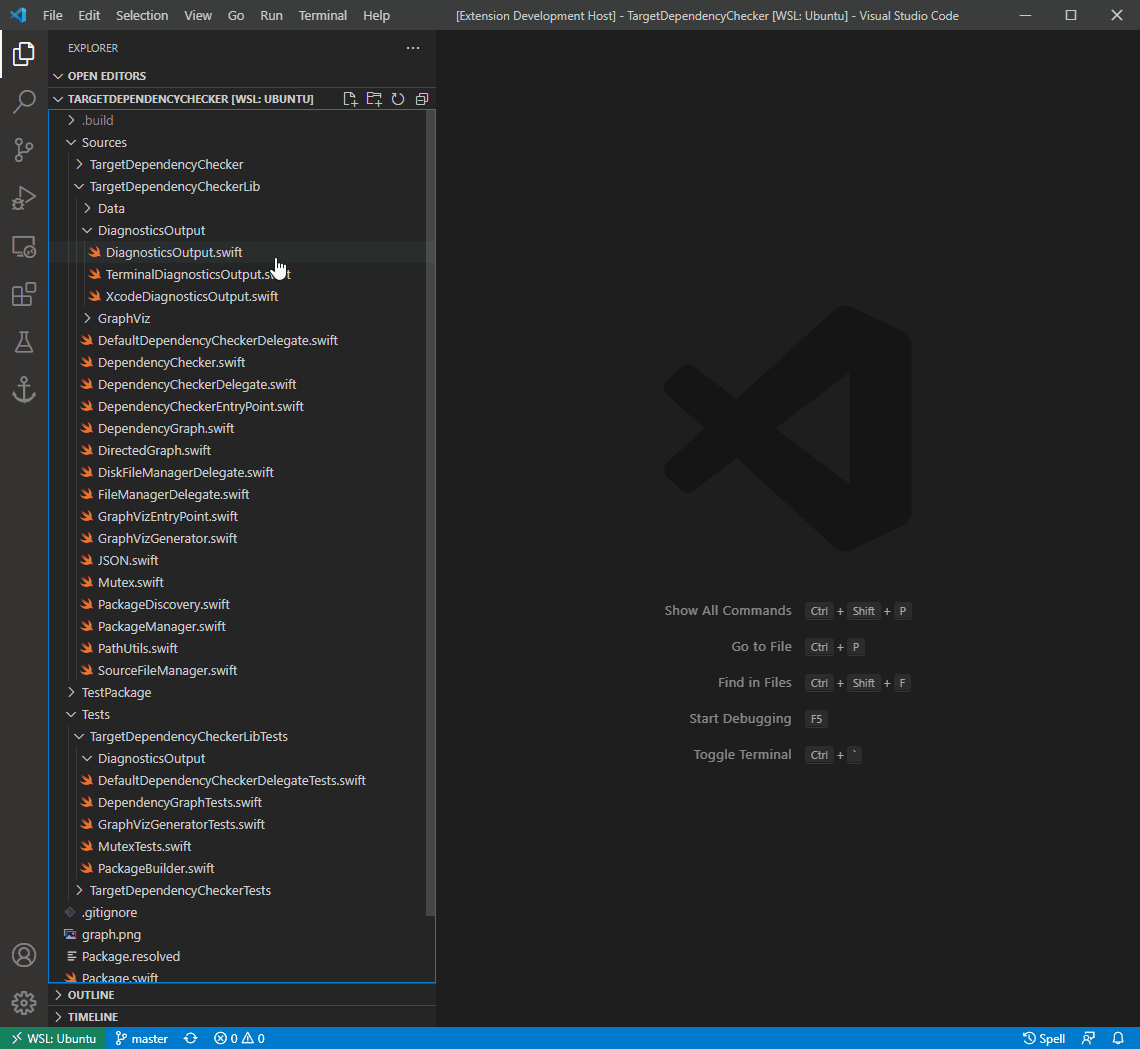Expand the GraphViz folder
The height and width of the screenshot is (1049, 1140).
(x=242, y=318)
